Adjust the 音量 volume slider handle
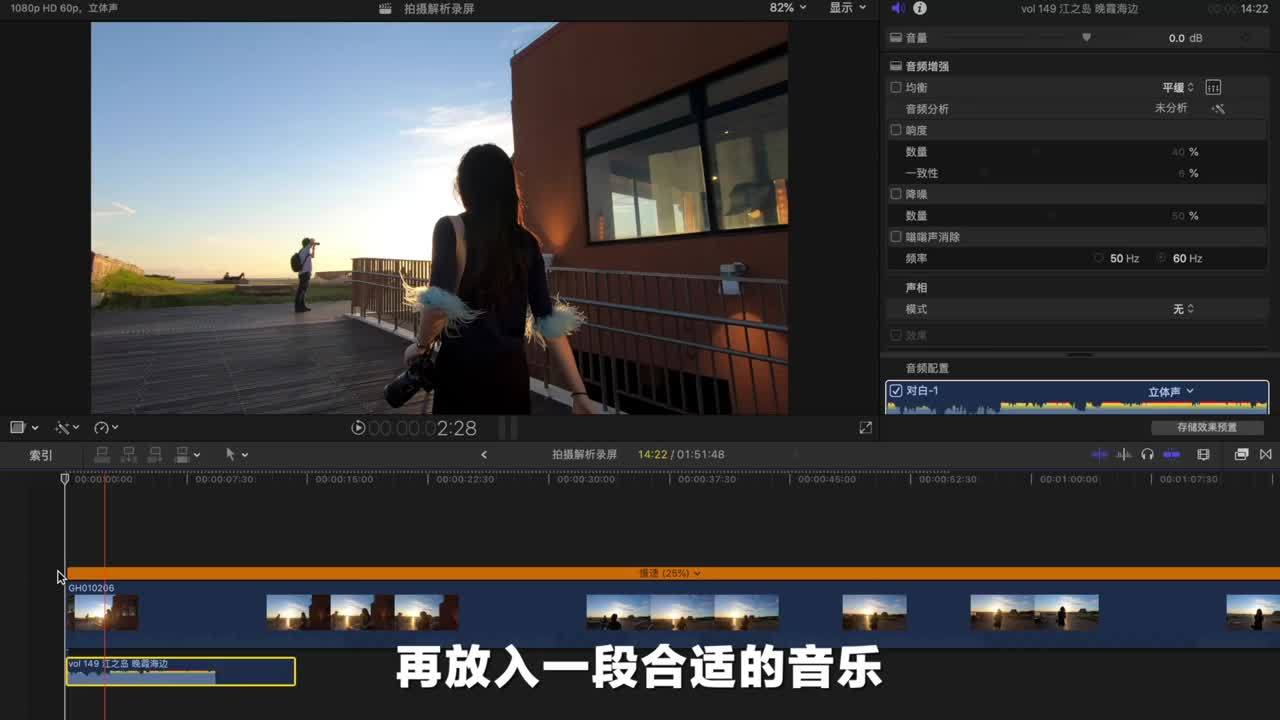This screenshot has height=720, width=1280. tap(1086, 38)
